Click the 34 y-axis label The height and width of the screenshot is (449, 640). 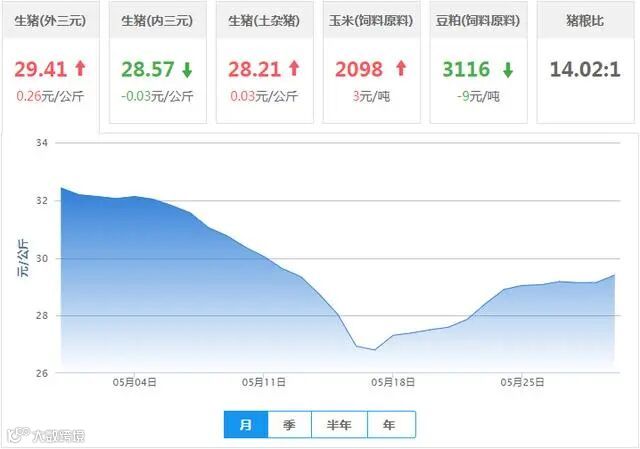pos(42,143)
